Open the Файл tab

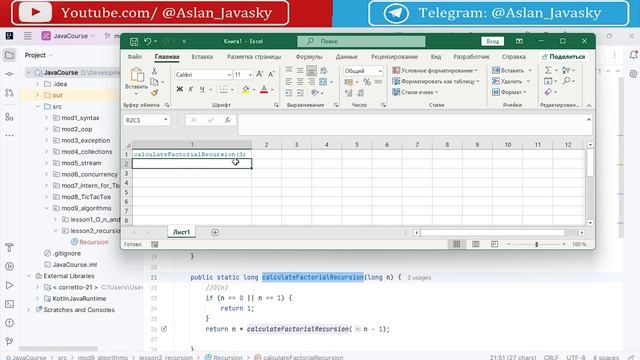click(x=135, y=57)
